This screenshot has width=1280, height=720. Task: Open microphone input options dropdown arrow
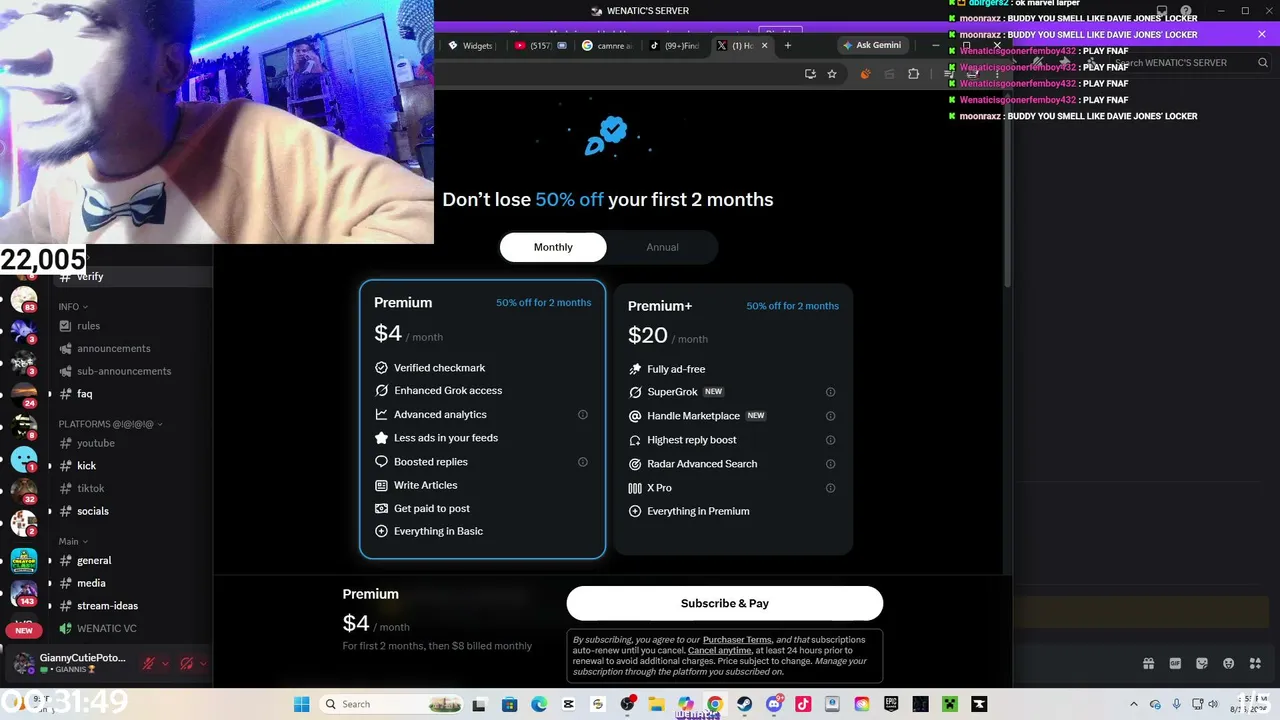click(165, 663)
